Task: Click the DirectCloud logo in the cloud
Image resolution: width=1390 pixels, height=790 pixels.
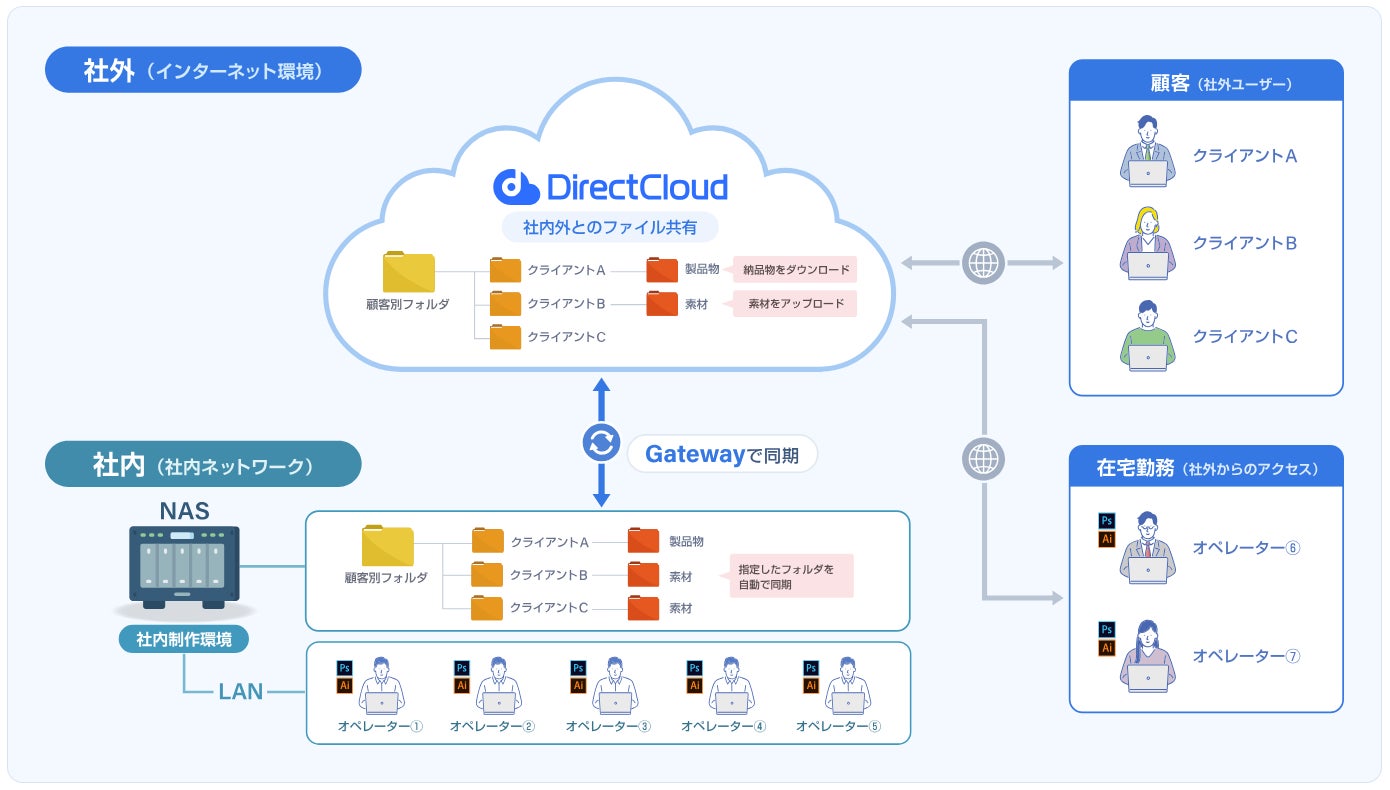Action: pyautogui.click(x=610, y=186)
